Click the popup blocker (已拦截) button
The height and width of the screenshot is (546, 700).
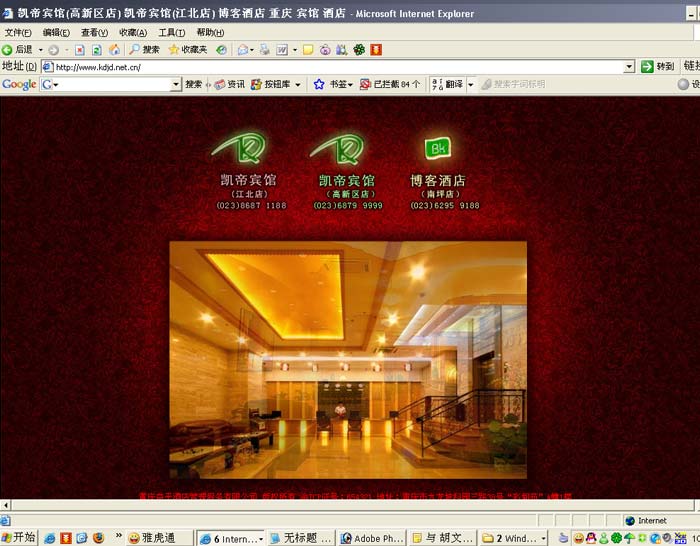390,85
